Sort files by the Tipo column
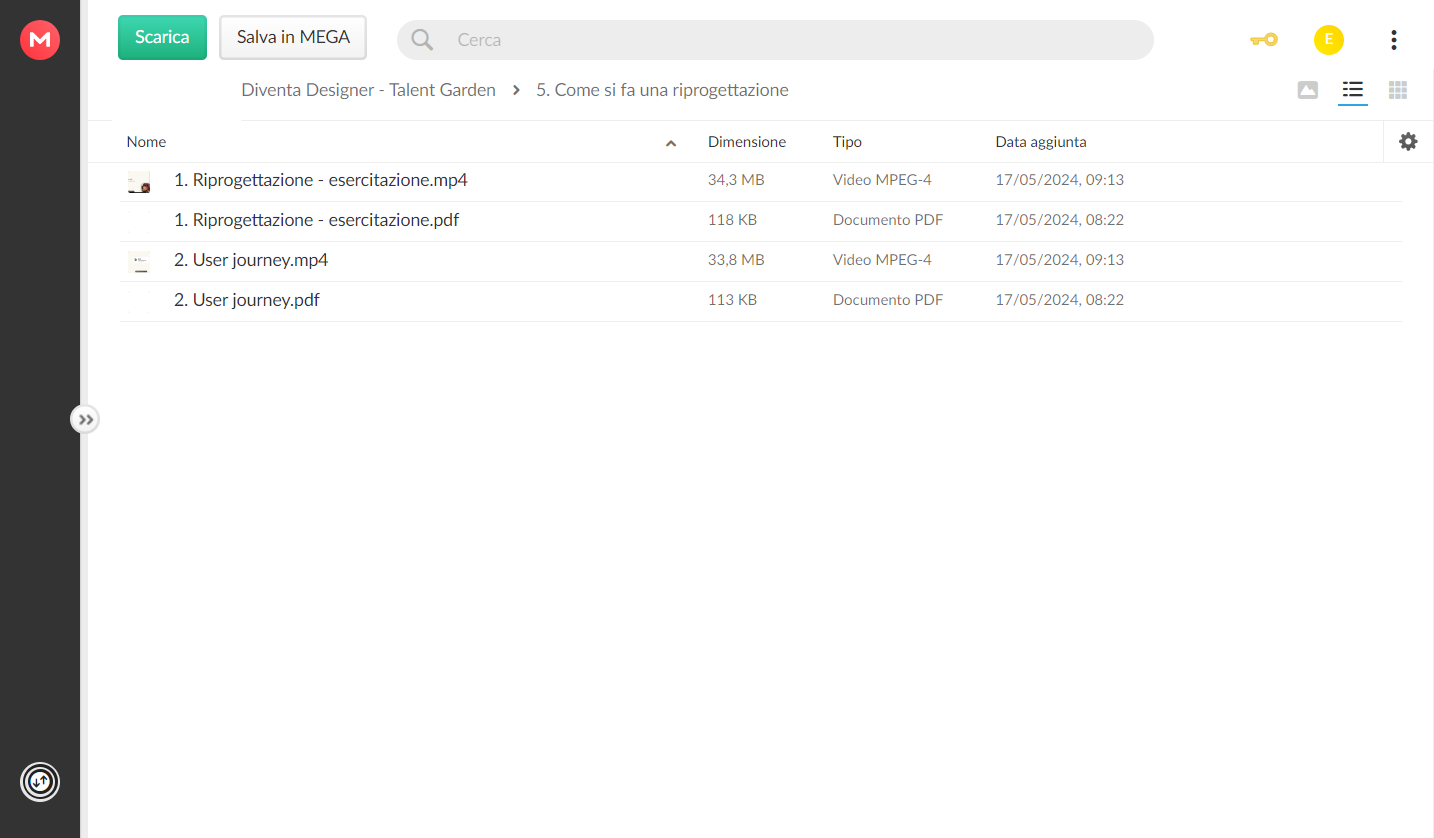This screenshot has height=838, width=1434. point(847,142)
